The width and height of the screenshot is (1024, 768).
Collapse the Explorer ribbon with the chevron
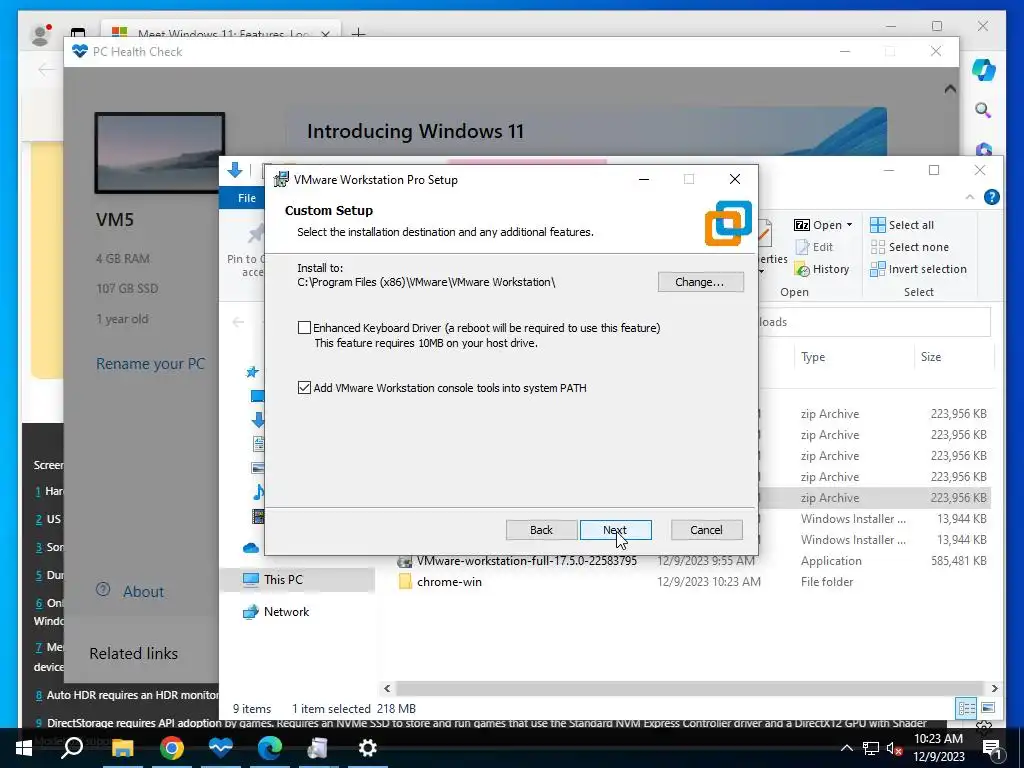970,197
